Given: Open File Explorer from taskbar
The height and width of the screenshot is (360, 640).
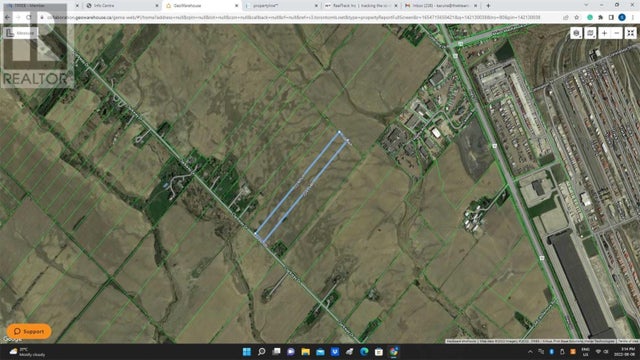Looking at the screenshot, I should pyautogui.click(x=306, y=351).
